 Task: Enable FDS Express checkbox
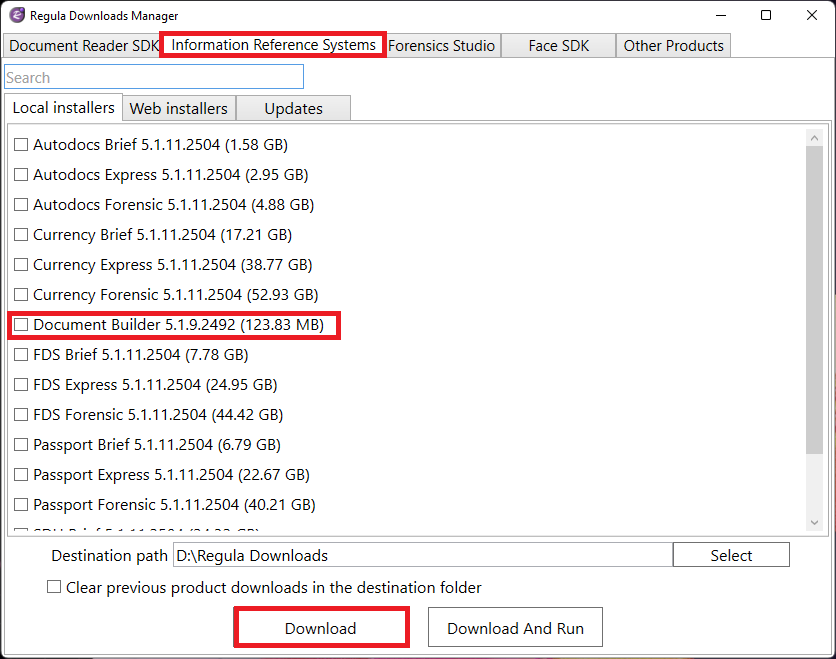pyautogui.click(x=21, y=384)
